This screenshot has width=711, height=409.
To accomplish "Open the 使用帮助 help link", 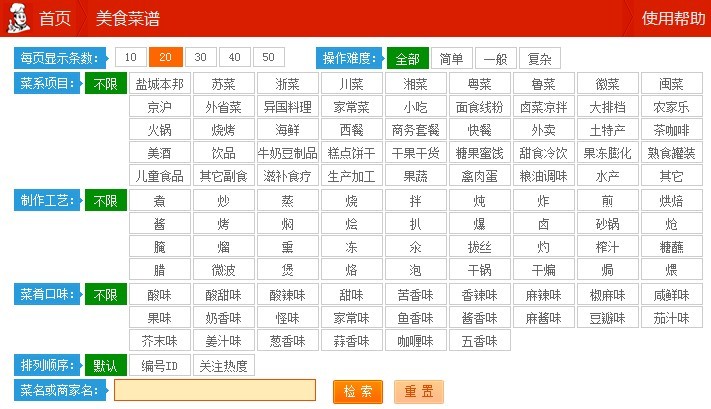I will pyautogui.click(x=672, y=19).
